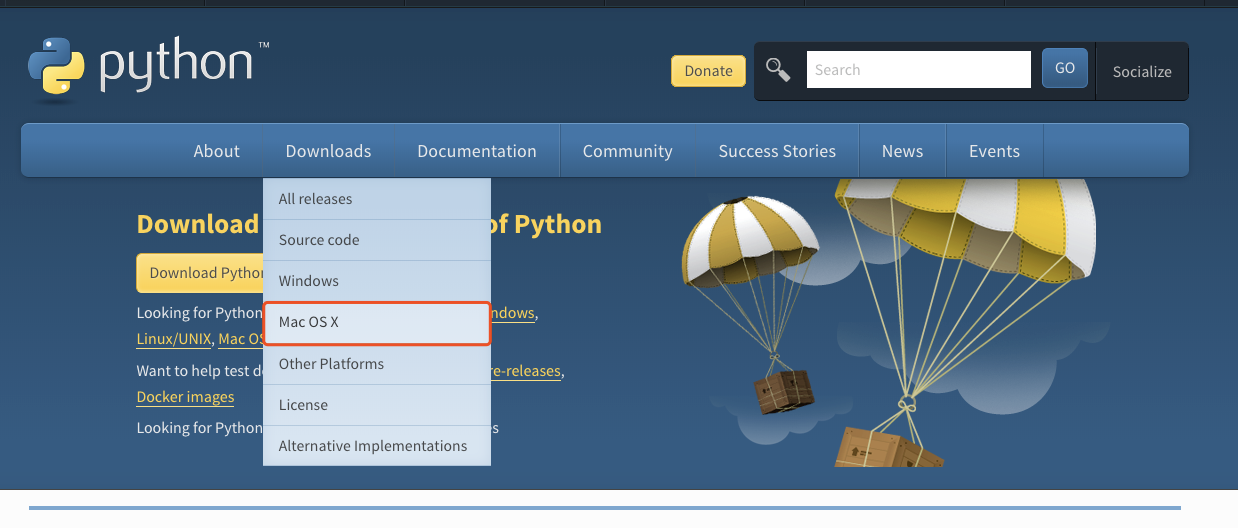Click the GO search button
This screenshot has height=528, width=1238.
tap(1064, 68)
